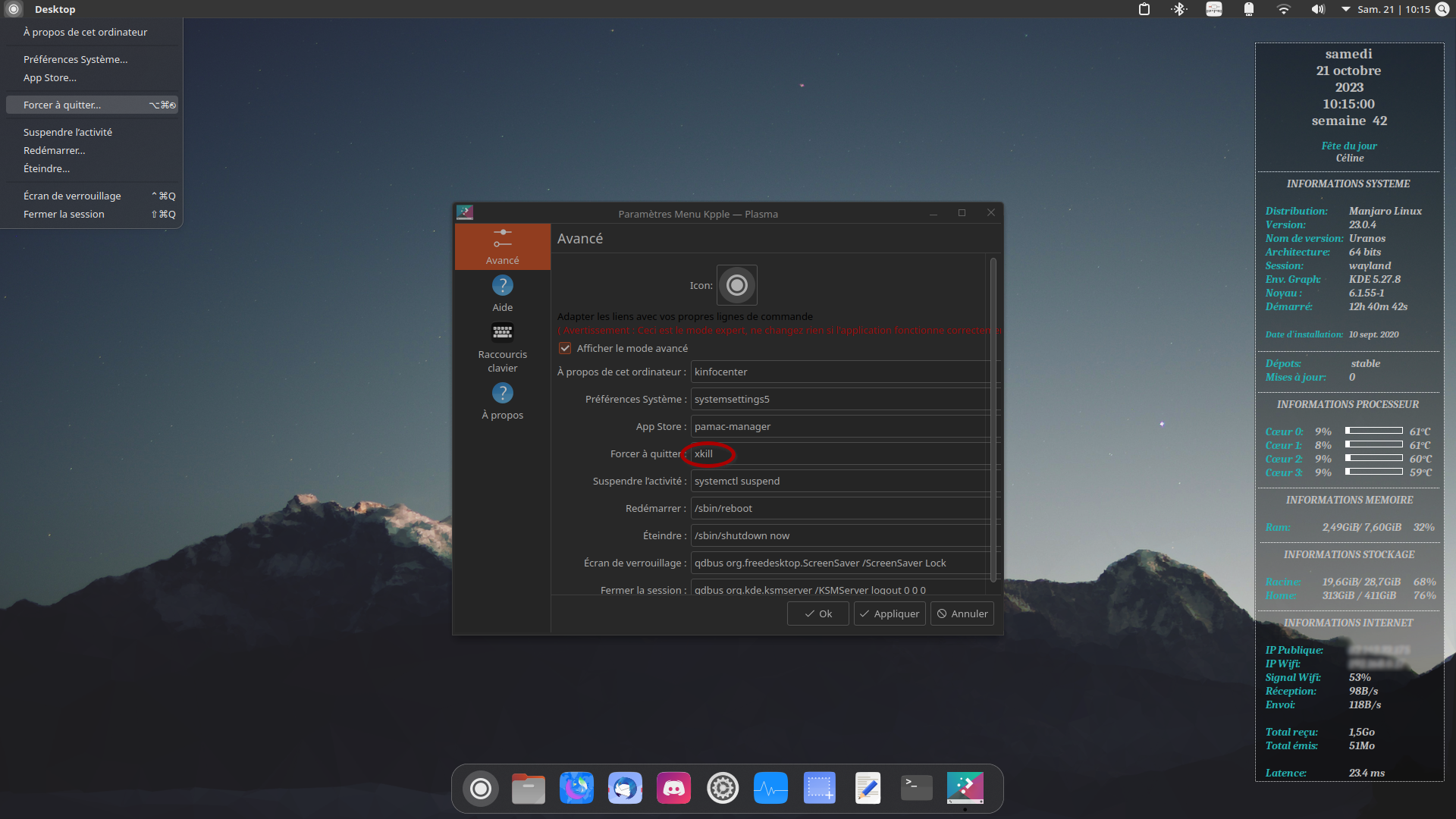Open the Bluetooth tray icon
Viewport: 1456px width, 819px height.
pyautogui.click(x=1179, y=9)
